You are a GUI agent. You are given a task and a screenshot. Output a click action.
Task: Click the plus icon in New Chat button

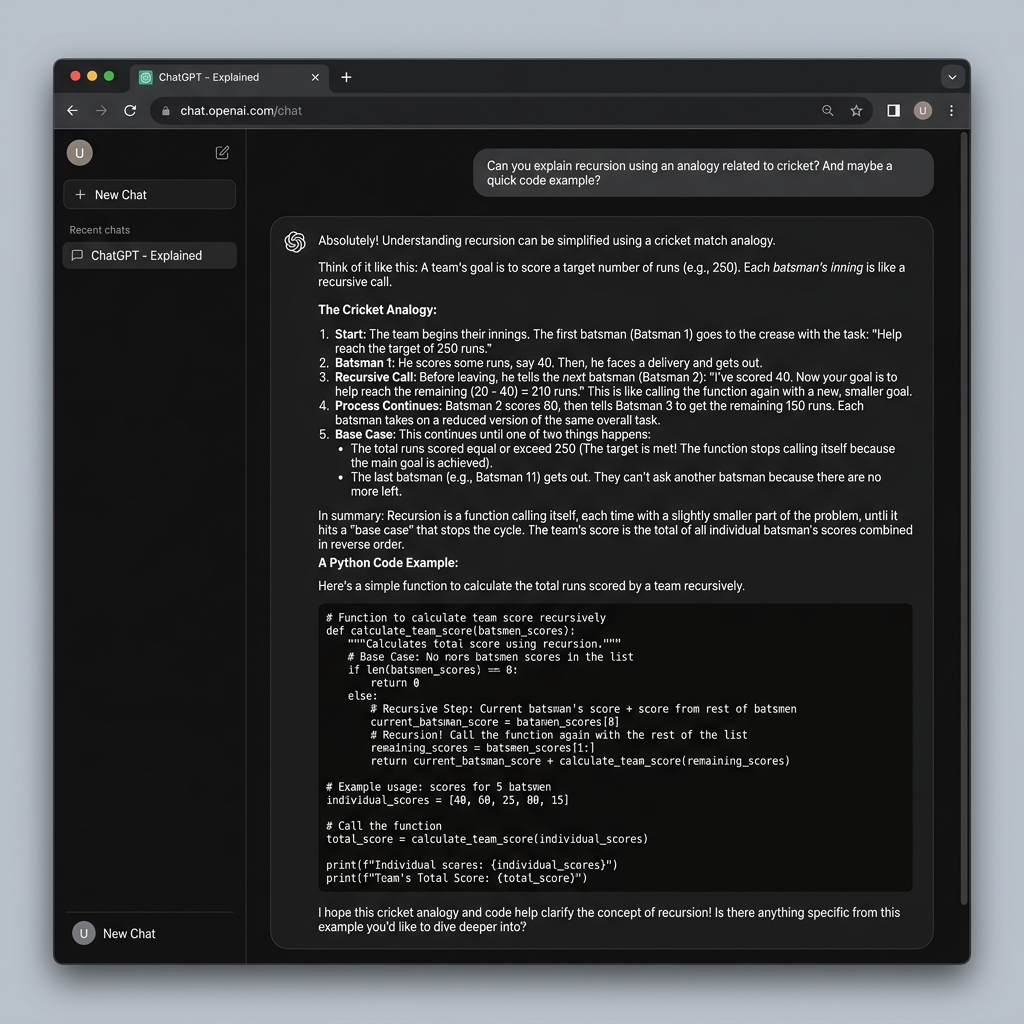80,195
